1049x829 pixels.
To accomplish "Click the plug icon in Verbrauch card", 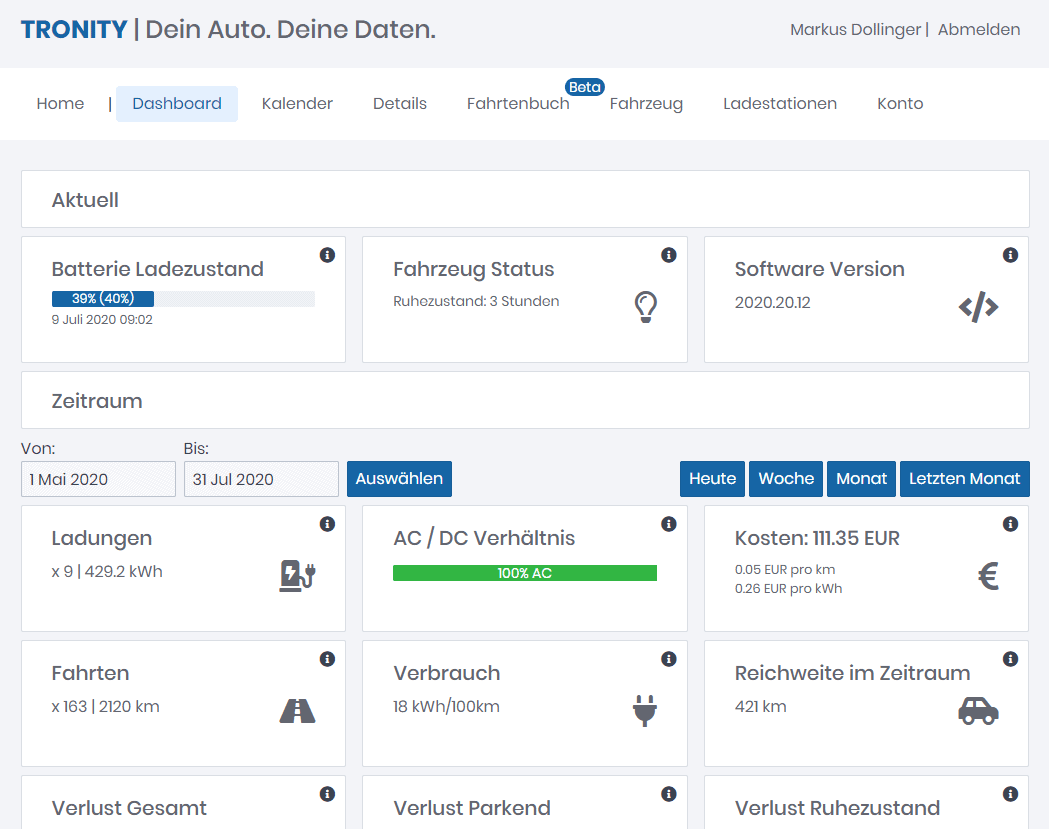I will tap(646, 711).
